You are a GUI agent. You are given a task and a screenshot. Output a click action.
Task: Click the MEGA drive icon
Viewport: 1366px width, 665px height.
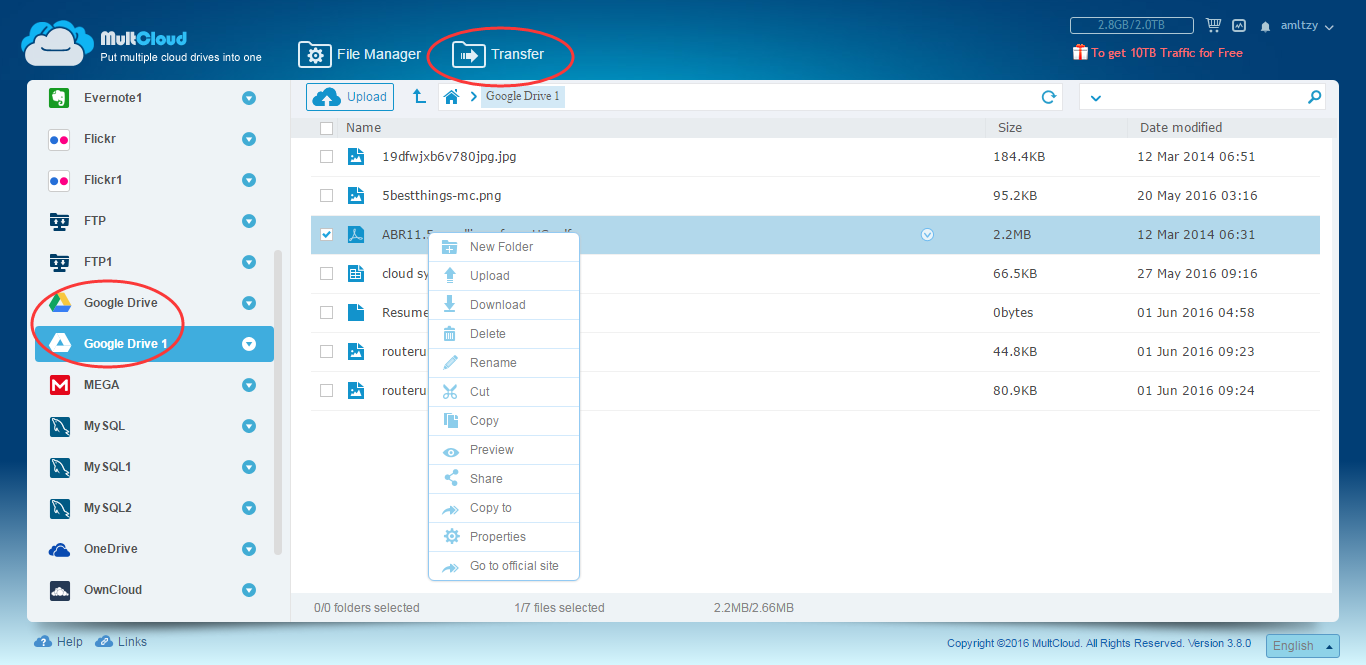(59, 385)
